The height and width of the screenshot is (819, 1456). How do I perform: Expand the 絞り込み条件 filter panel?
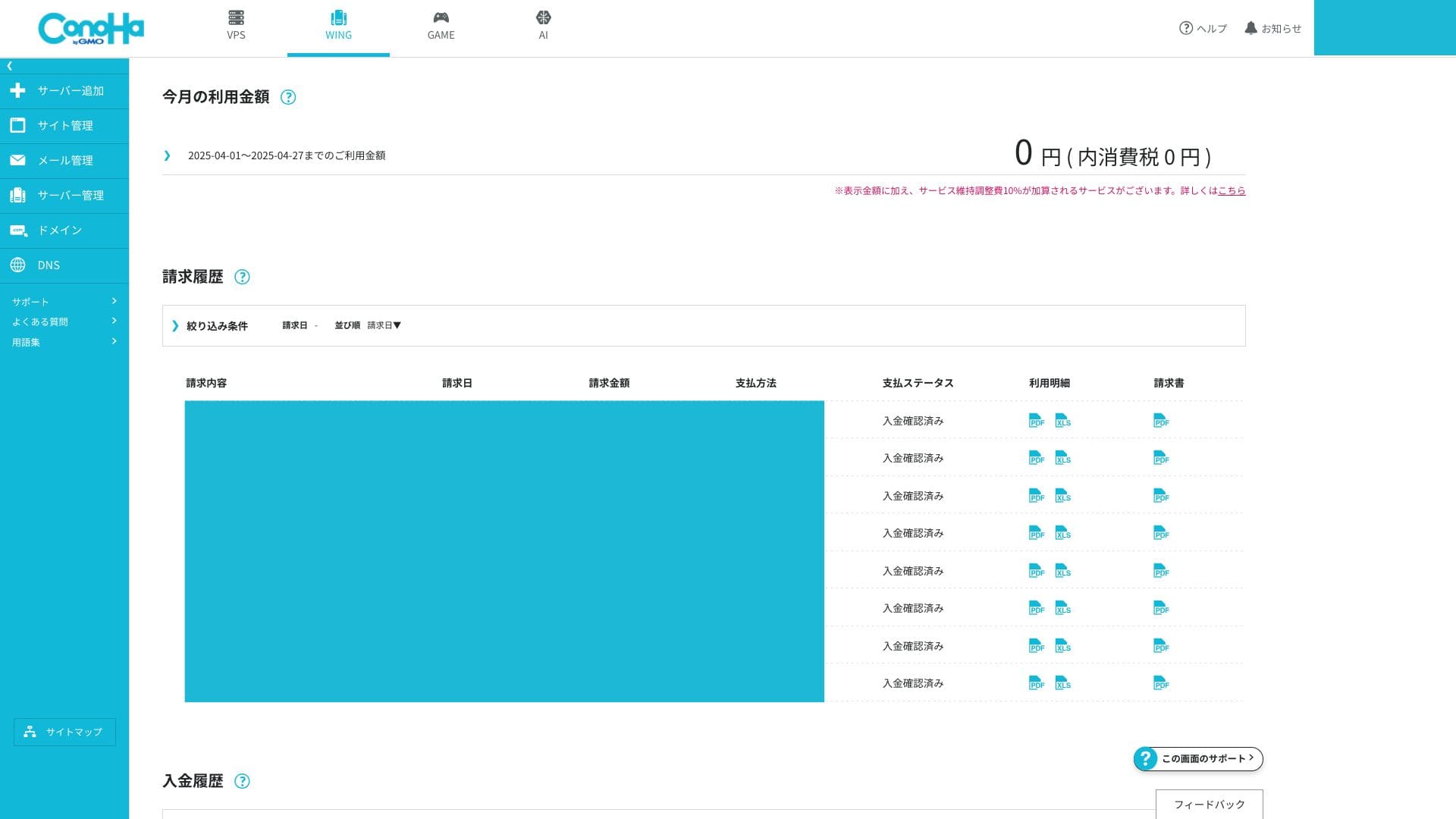click(209, 326)
